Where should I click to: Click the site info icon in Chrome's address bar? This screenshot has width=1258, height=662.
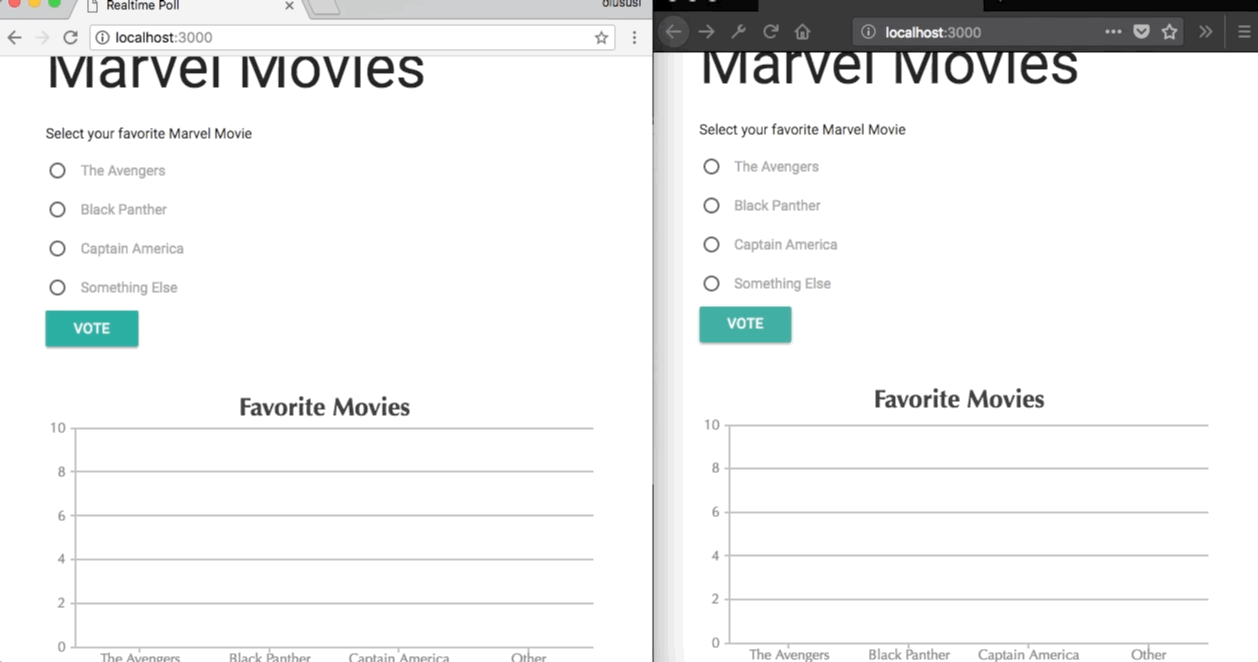(102, 38)
